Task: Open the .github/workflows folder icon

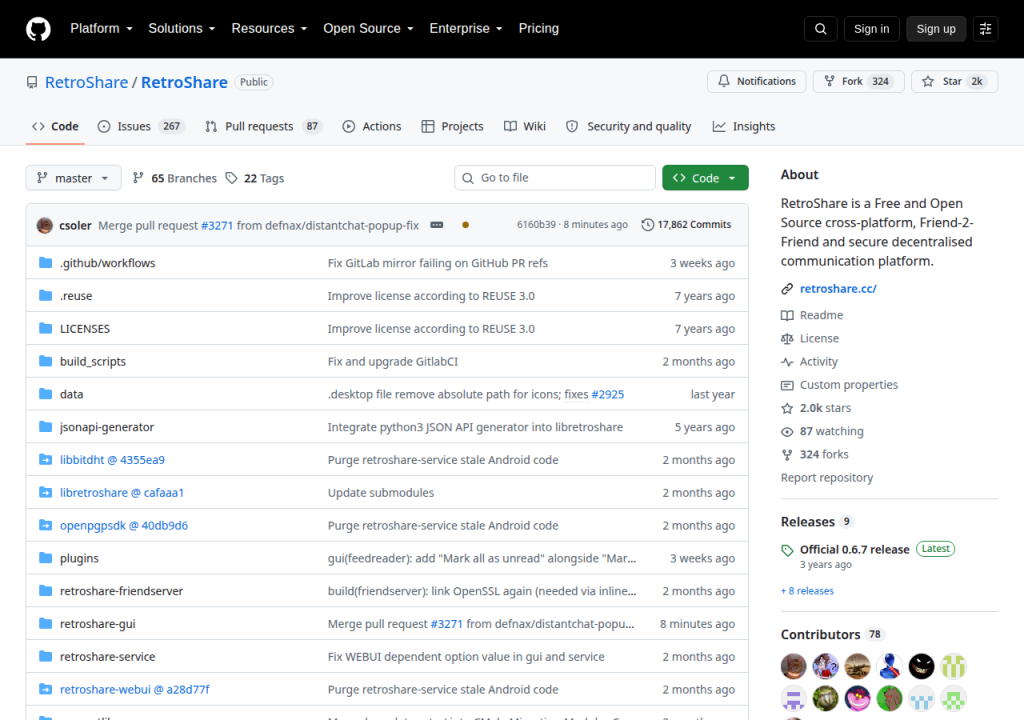Action: (46, 263)
